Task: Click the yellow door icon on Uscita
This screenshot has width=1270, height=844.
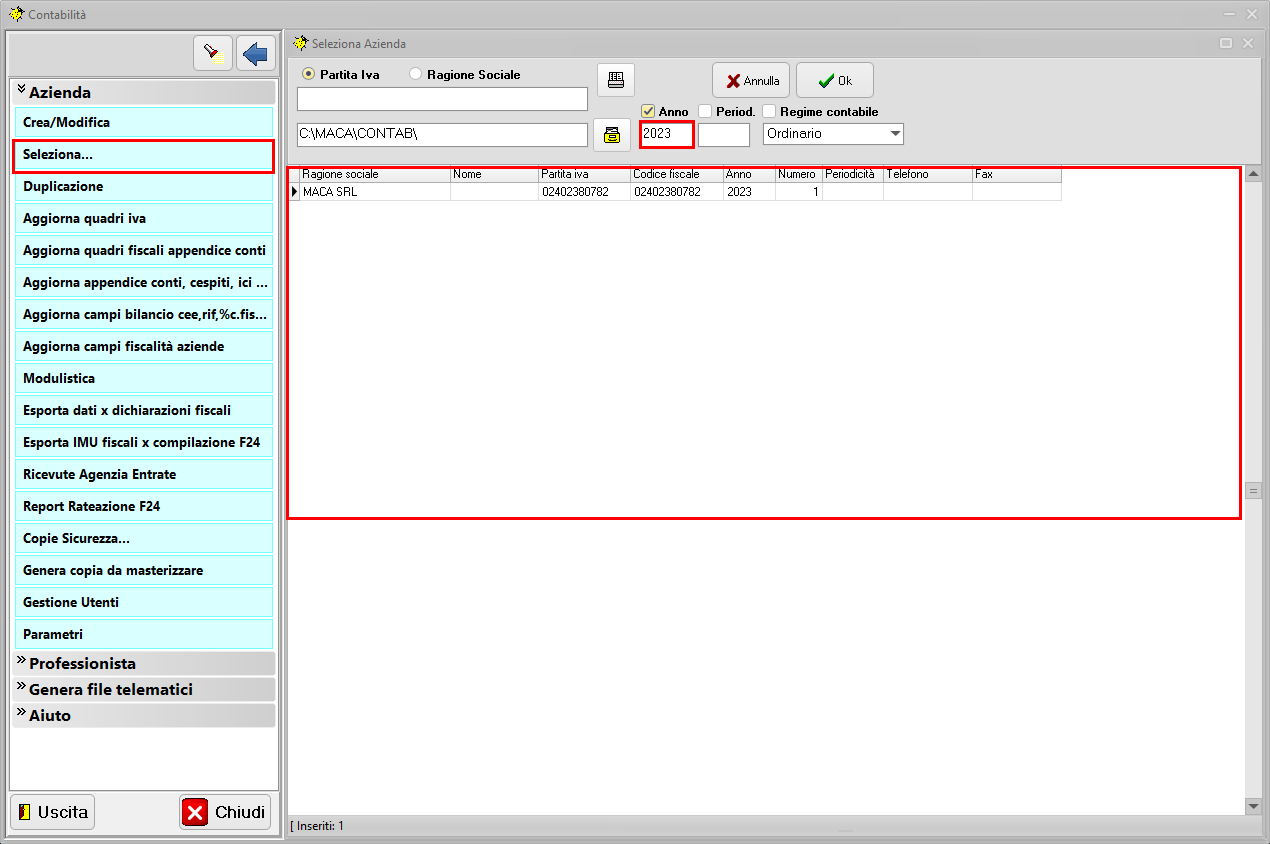Action: pyautogui.click(x=25, y=812)
